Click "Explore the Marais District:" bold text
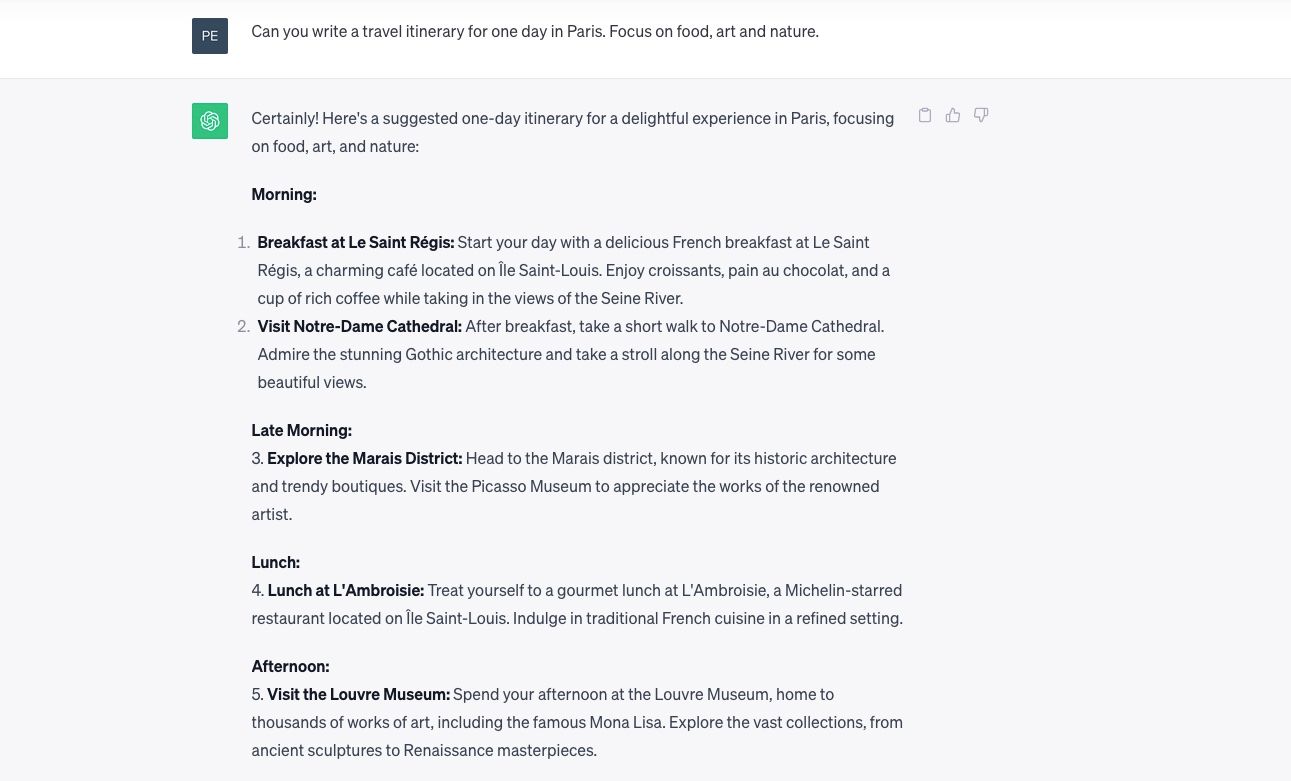Image resolution: width=1291 pixels, height=781 pixels. pyautogui.click(x=364, y=458)
